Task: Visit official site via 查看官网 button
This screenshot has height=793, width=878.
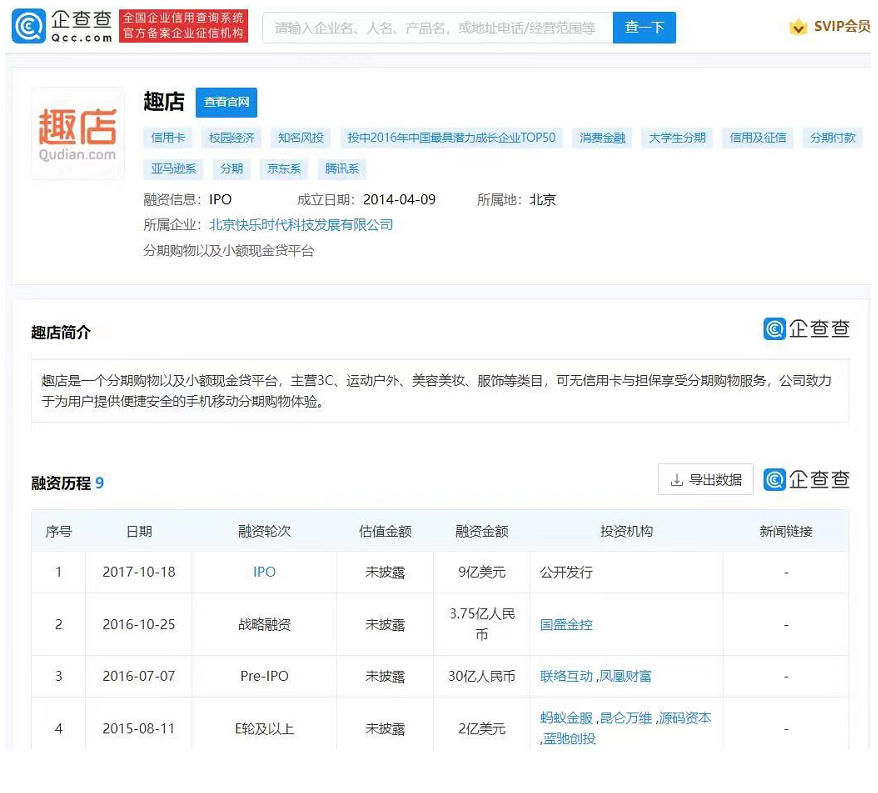Action: (226, 102)
